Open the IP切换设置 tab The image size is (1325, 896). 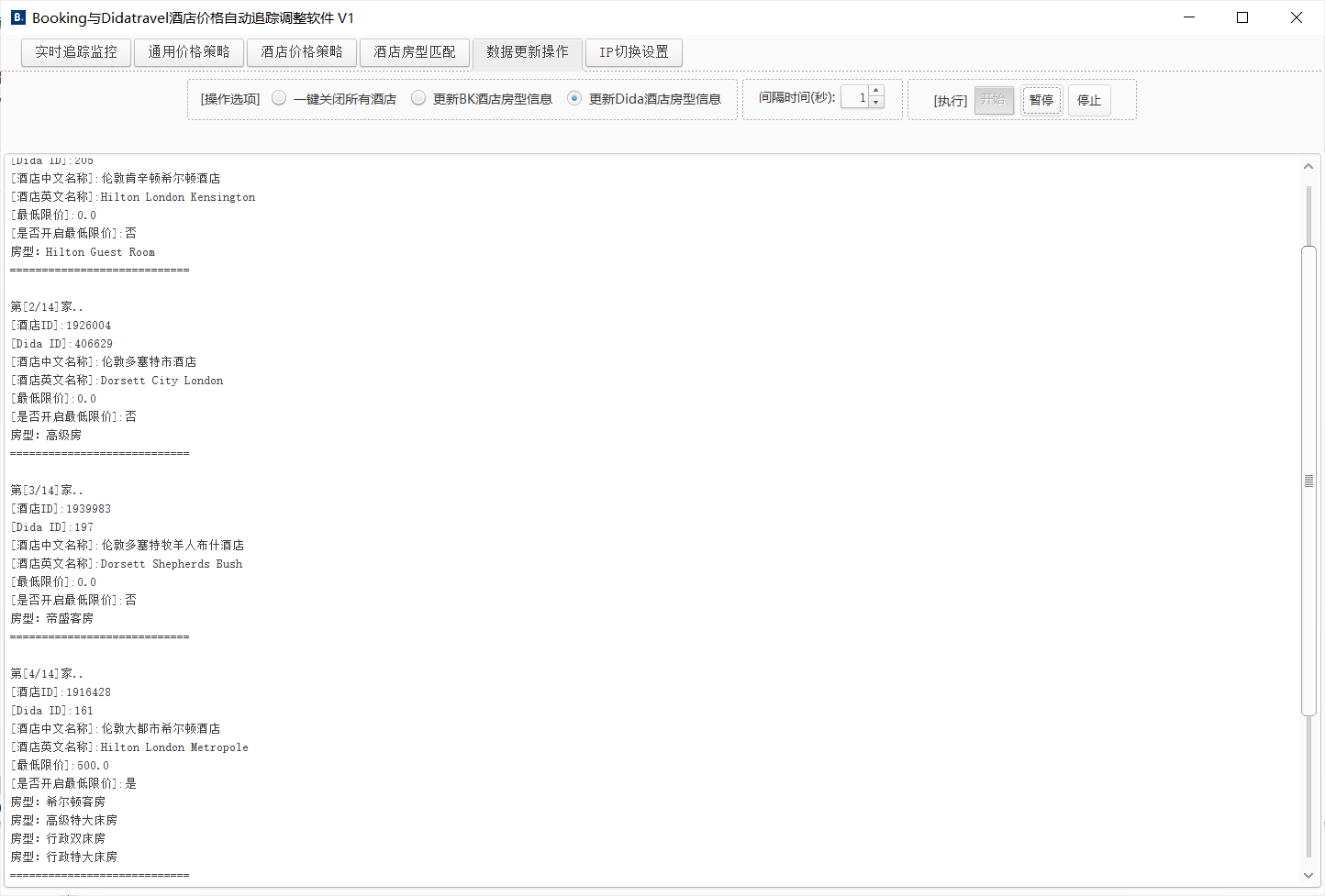[634, 52]
